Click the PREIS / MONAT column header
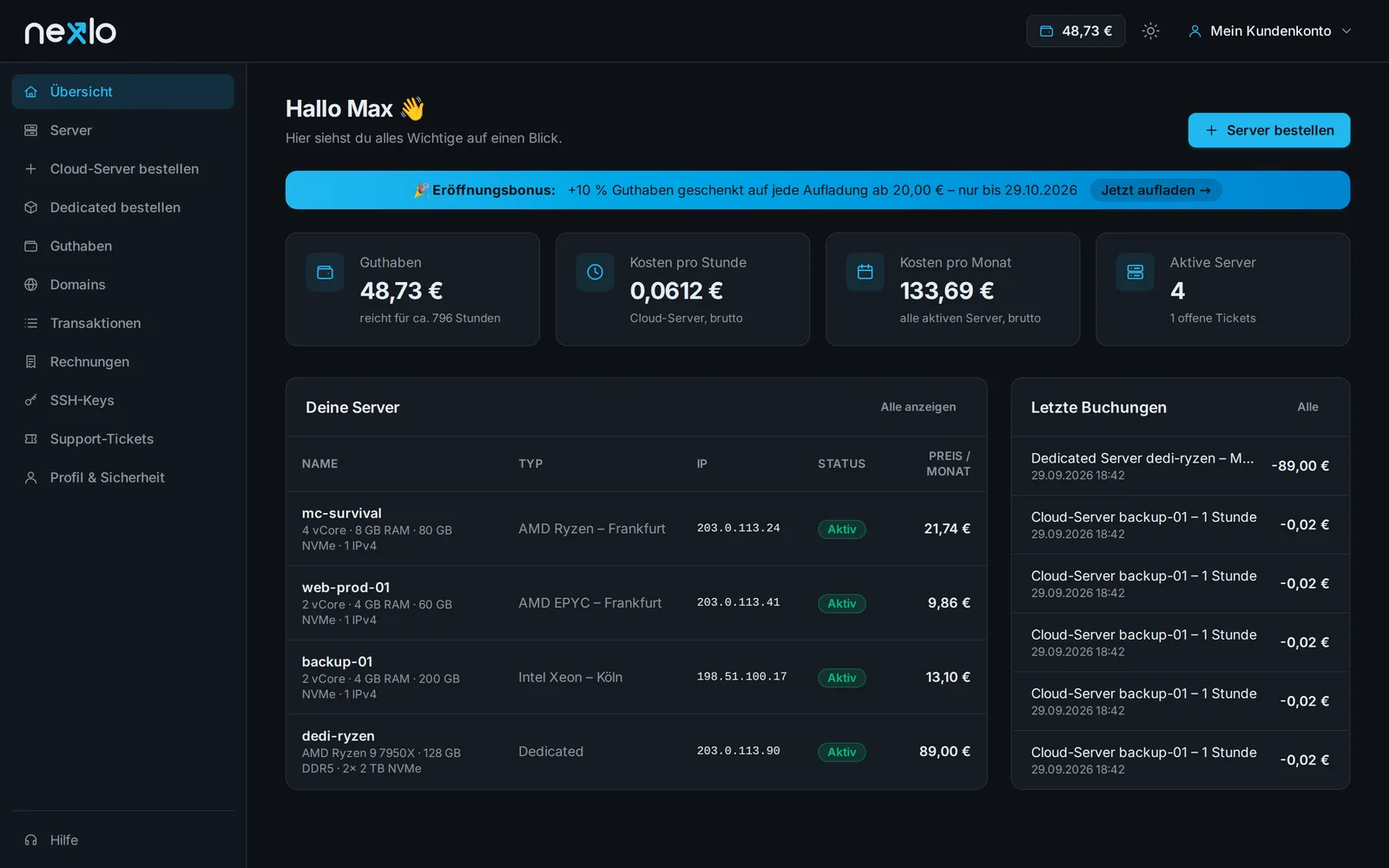Image resolution: width=1389 pixels, height=868 pixels. coord(948,464)
